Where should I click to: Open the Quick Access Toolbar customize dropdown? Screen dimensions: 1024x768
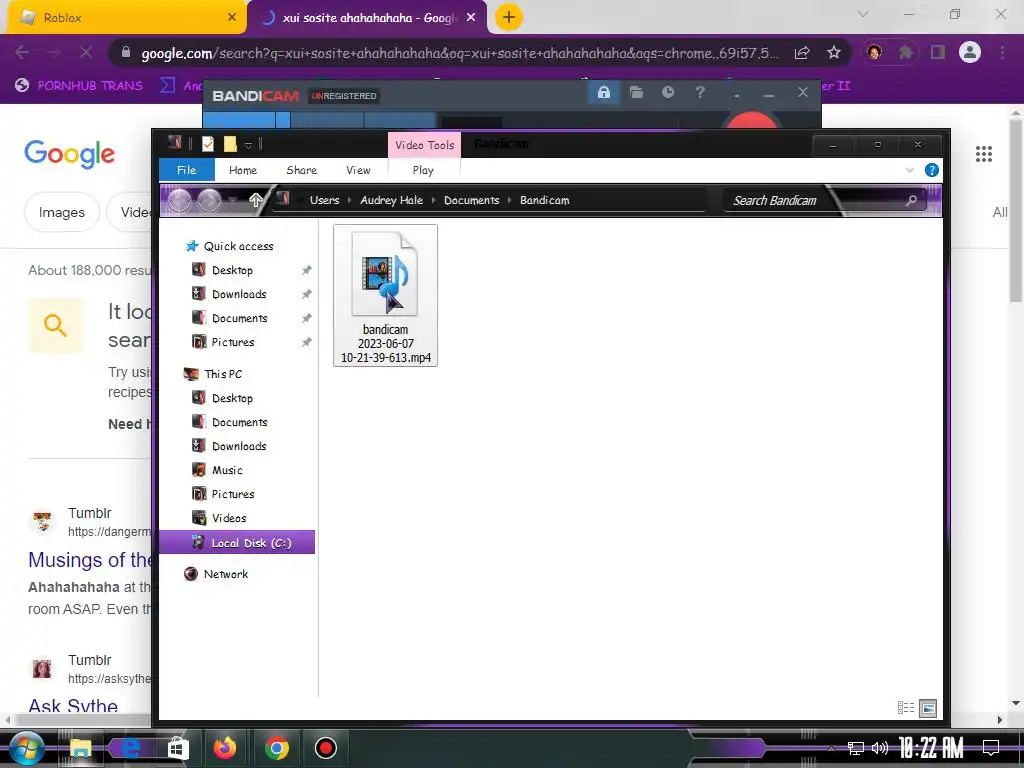[248, 144]
